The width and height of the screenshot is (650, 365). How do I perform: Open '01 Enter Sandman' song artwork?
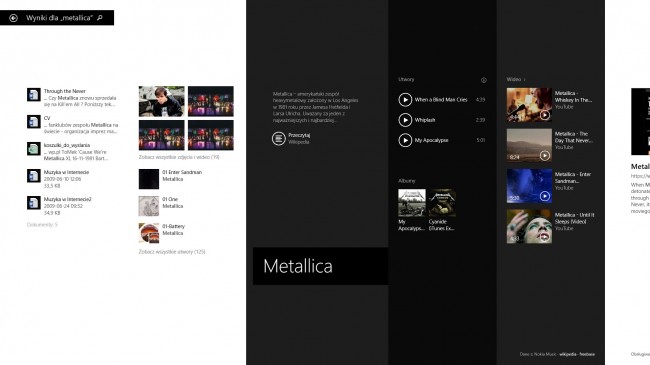pyautogui.click(x=149, y=179)
